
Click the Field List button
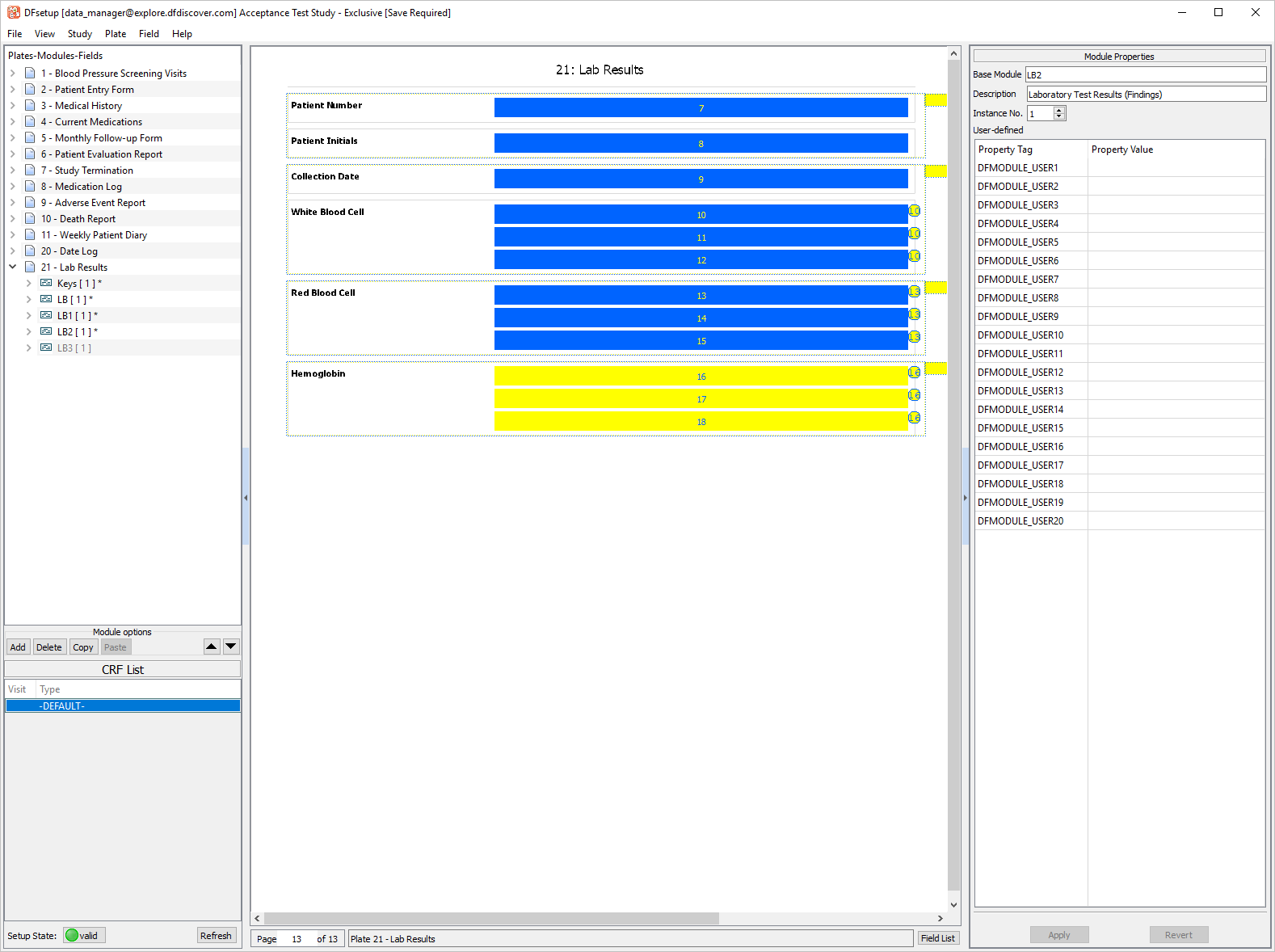(x=937, y=938)
